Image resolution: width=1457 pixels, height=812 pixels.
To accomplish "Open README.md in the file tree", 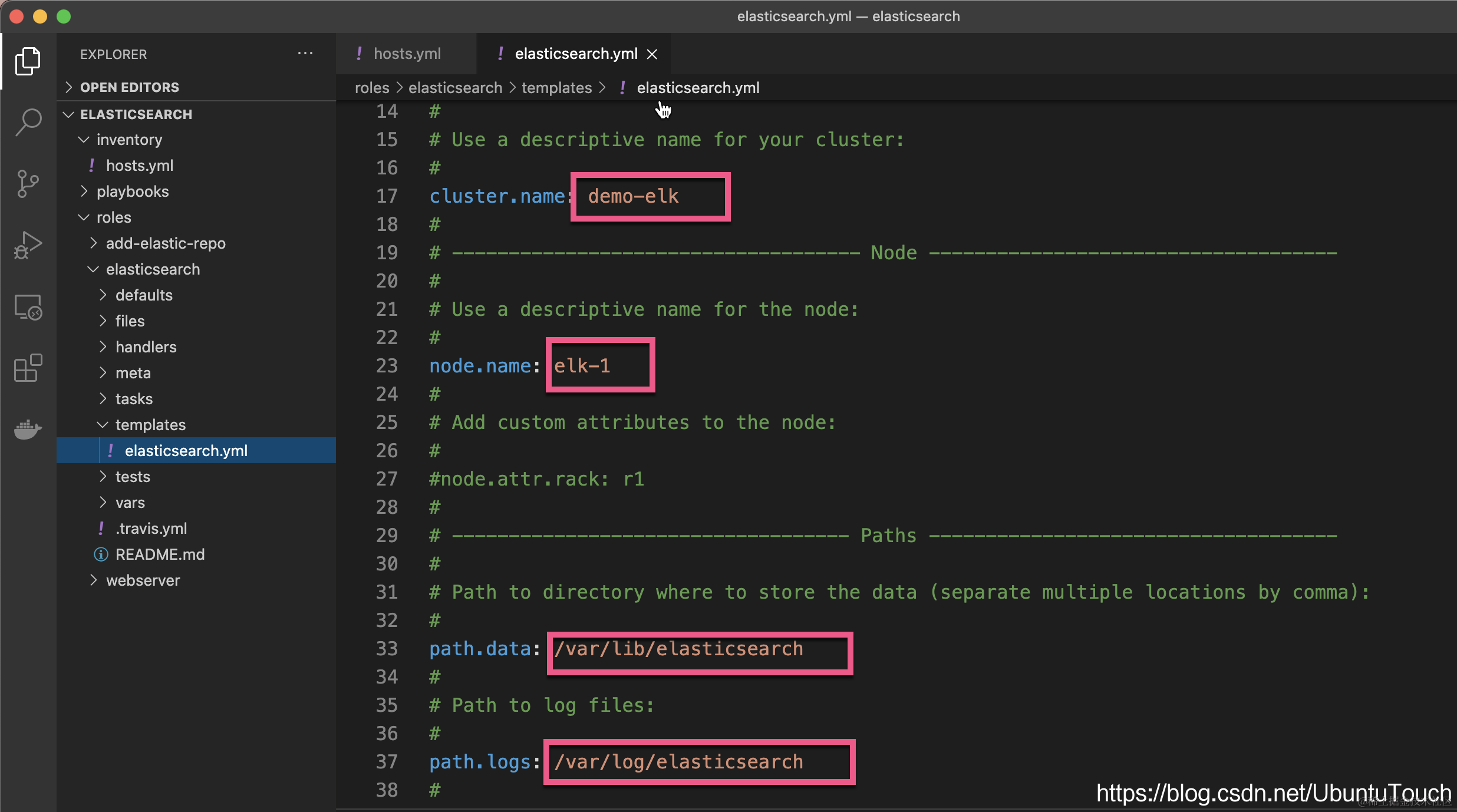I will click(x=160, y=554).
